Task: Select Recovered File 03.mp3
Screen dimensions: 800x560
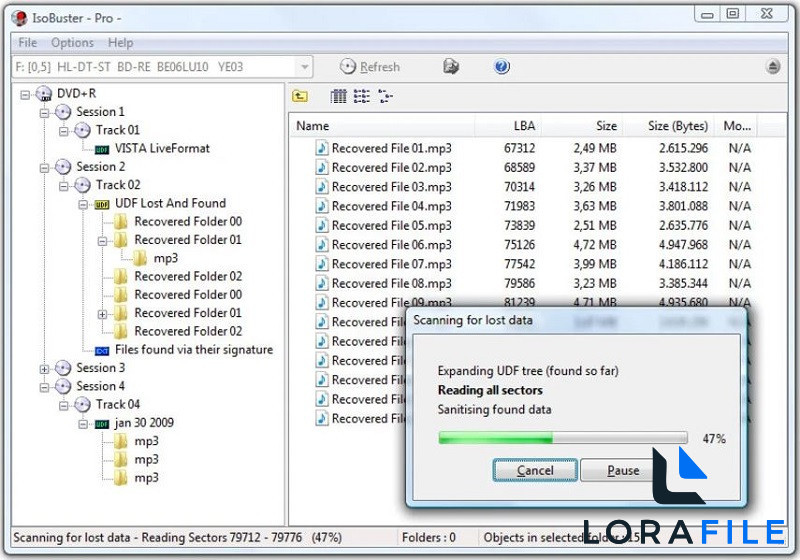Action: point(391,187)
